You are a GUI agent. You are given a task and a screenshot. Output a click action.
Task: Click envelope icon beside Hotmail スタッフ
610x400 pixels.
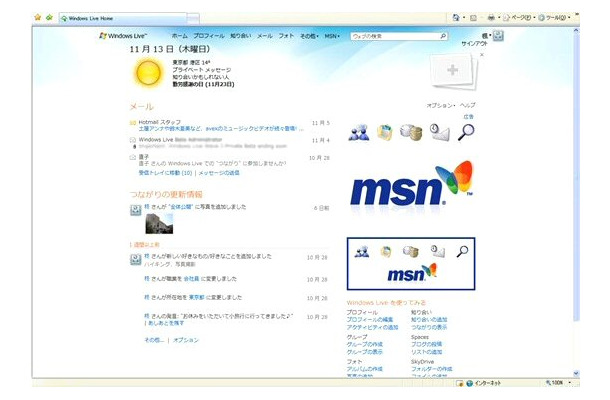tap(133, 123)
